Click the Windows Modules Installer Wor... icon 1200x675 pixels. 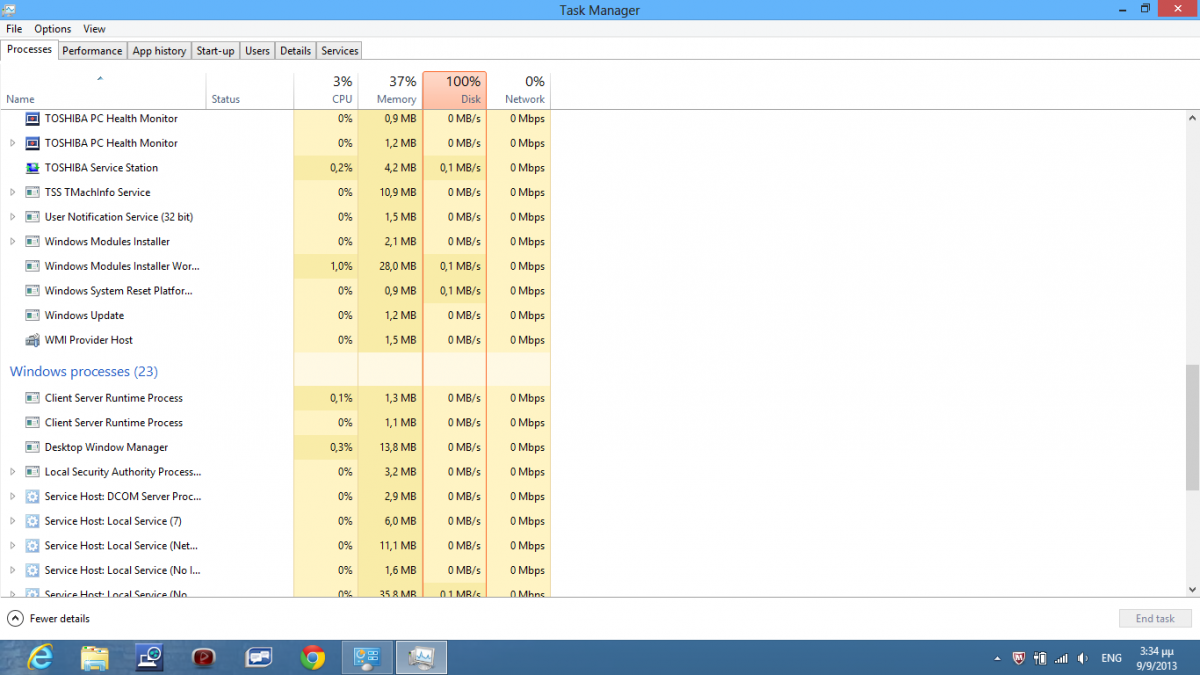point(32,266)
